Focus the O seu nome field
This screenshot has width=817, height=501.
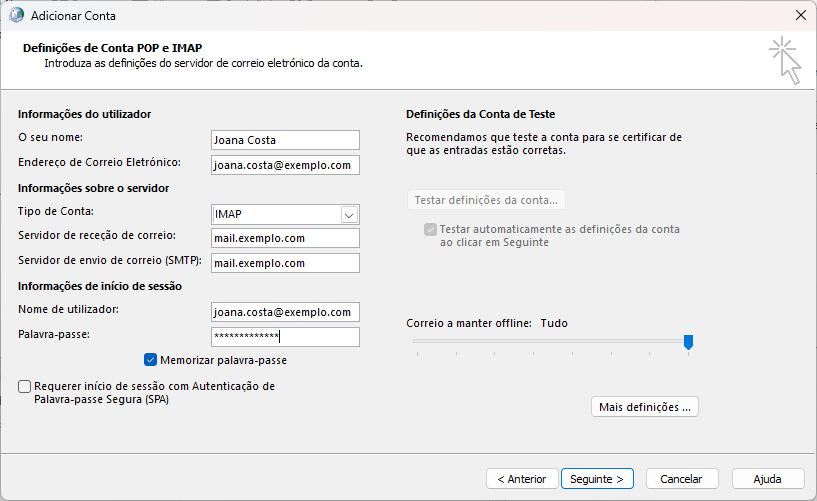point(285,140)
